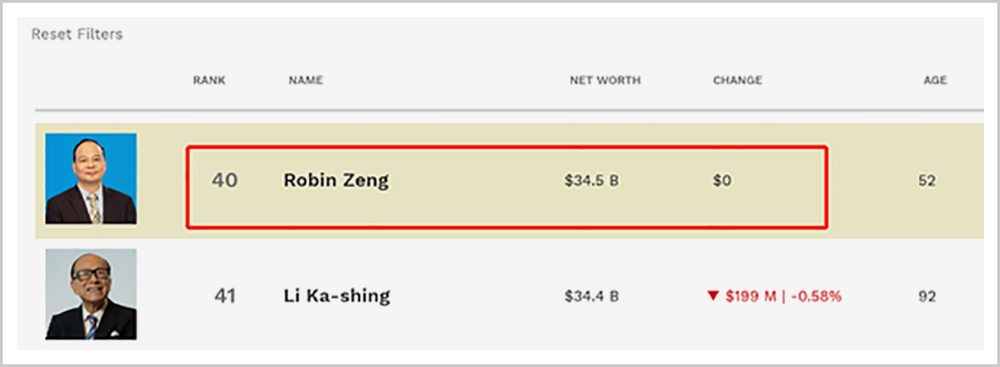Click the $34.5 B net worth value

point(591,181)
